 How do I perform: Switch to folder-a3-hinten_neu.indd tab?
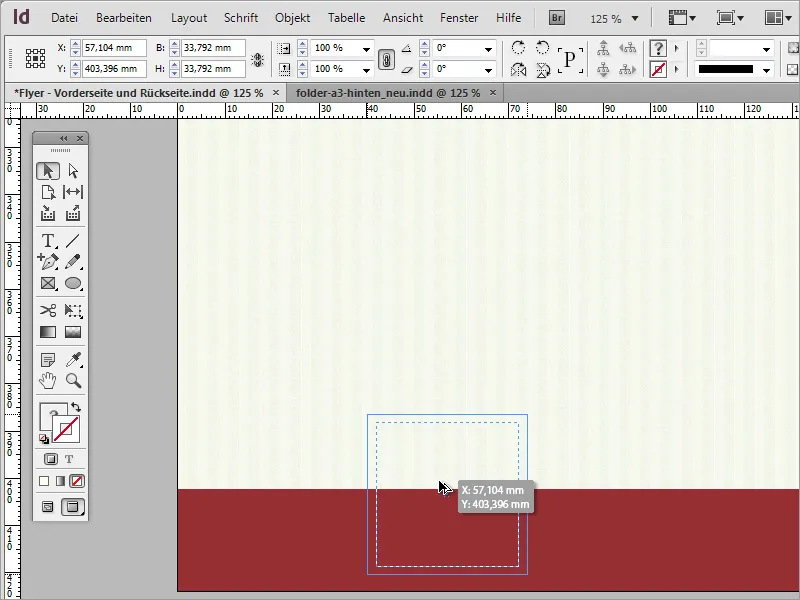click(x=388, y=93)
